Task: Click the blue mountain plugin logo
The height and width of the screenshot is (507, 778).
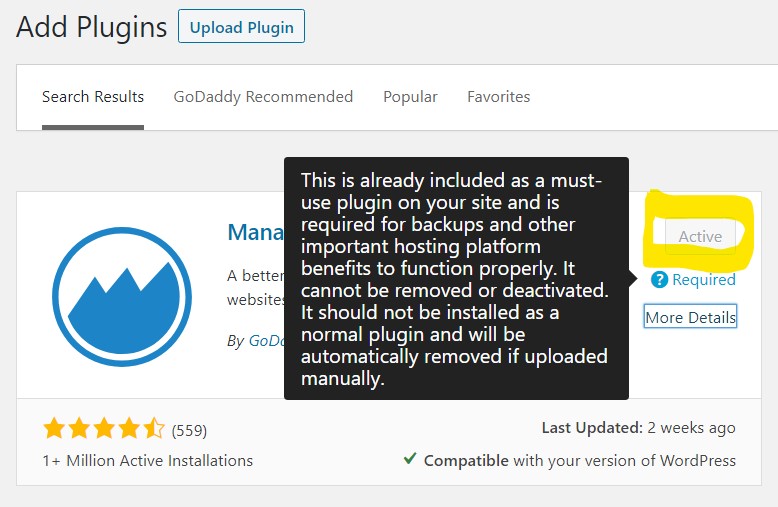Action: tap(122, 297)
